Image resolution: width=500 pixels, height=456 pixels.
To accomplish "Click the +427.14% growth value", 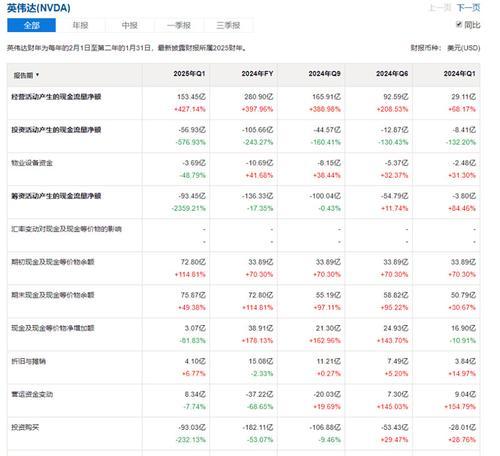I will (x=190, y=109).
